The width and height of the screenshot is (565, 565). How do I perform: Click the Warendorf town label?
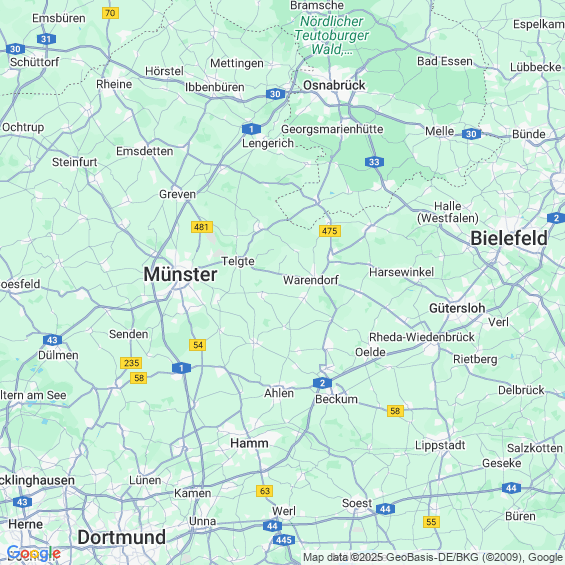[311, 280]
